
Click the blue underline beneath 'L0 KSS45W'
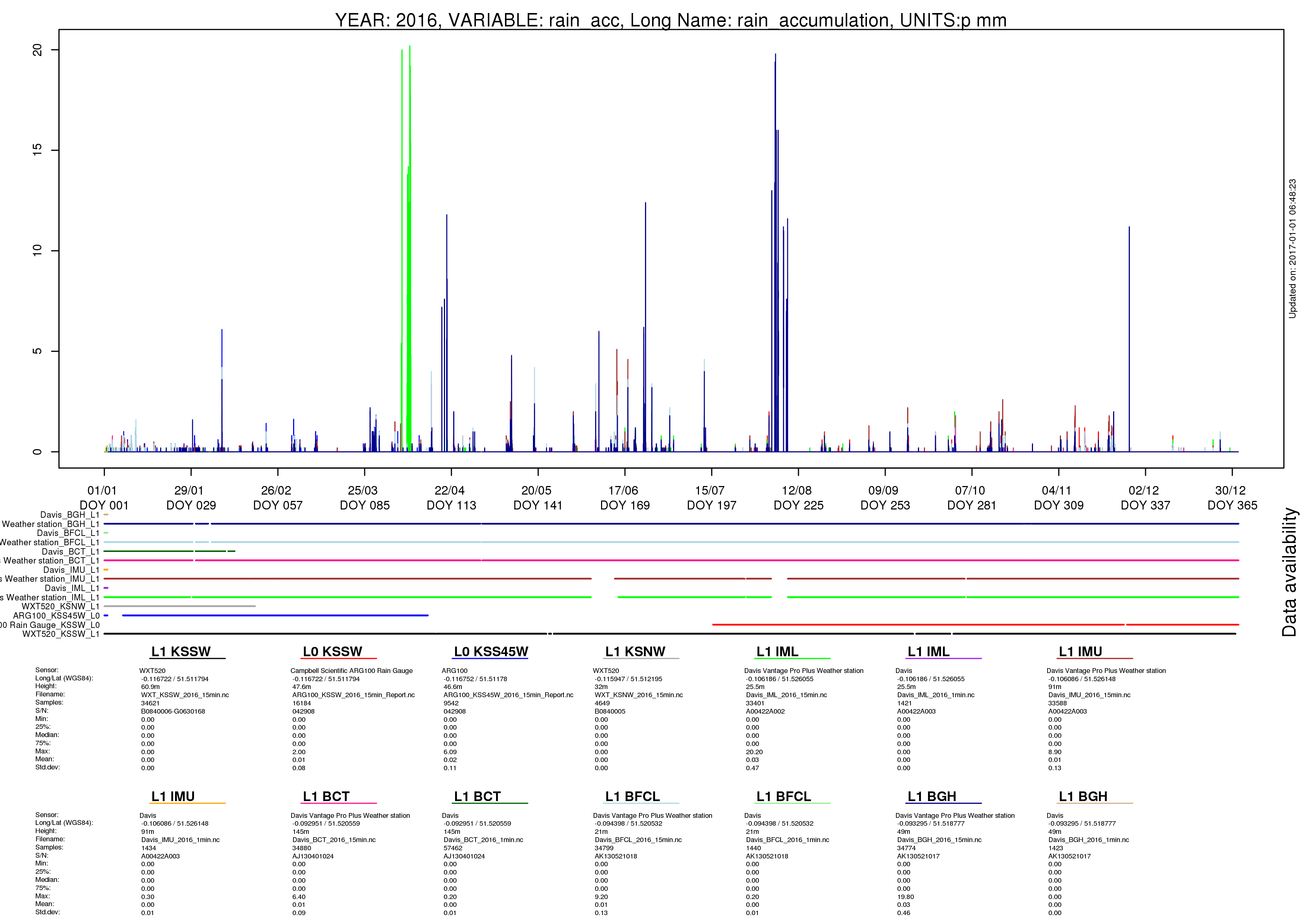point(490,659)
